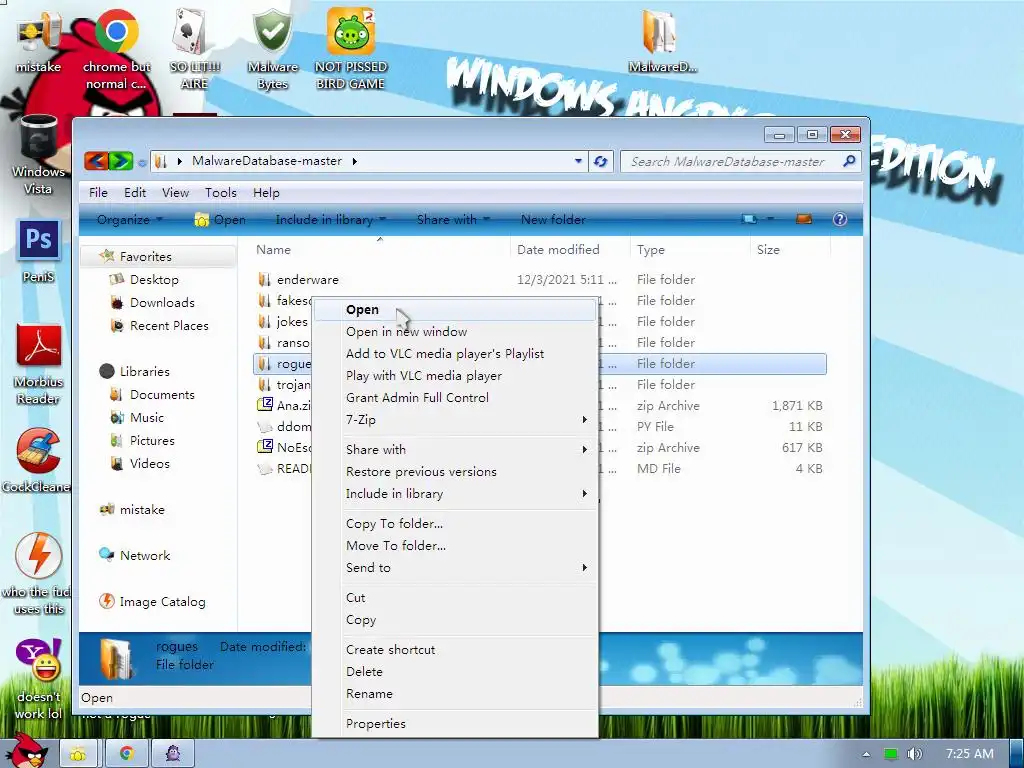The image size is (1024, 768).
Task: Launch the Ps Photoshop desktop icon
Action: point(38,251)
